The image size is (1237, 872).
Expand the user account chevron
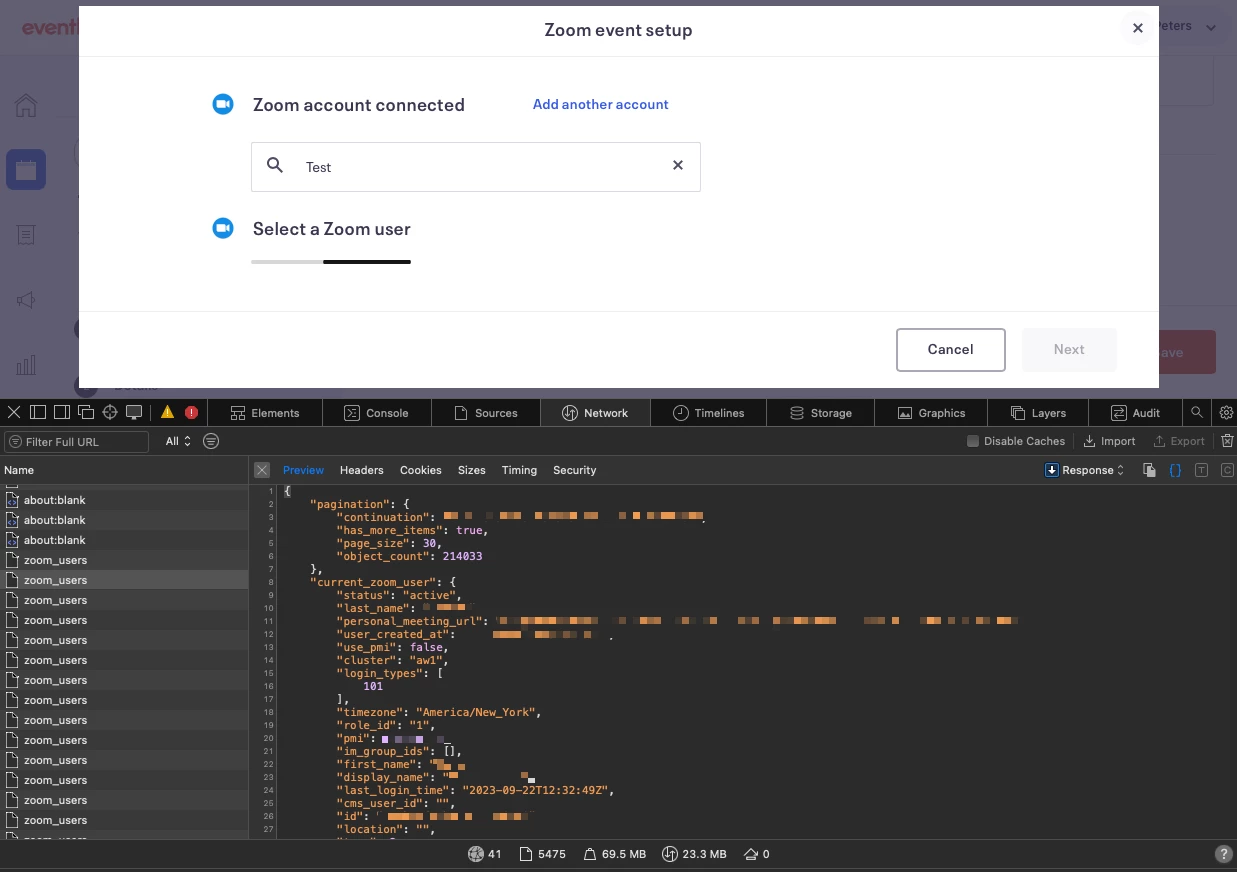[x=1211, y=28]
